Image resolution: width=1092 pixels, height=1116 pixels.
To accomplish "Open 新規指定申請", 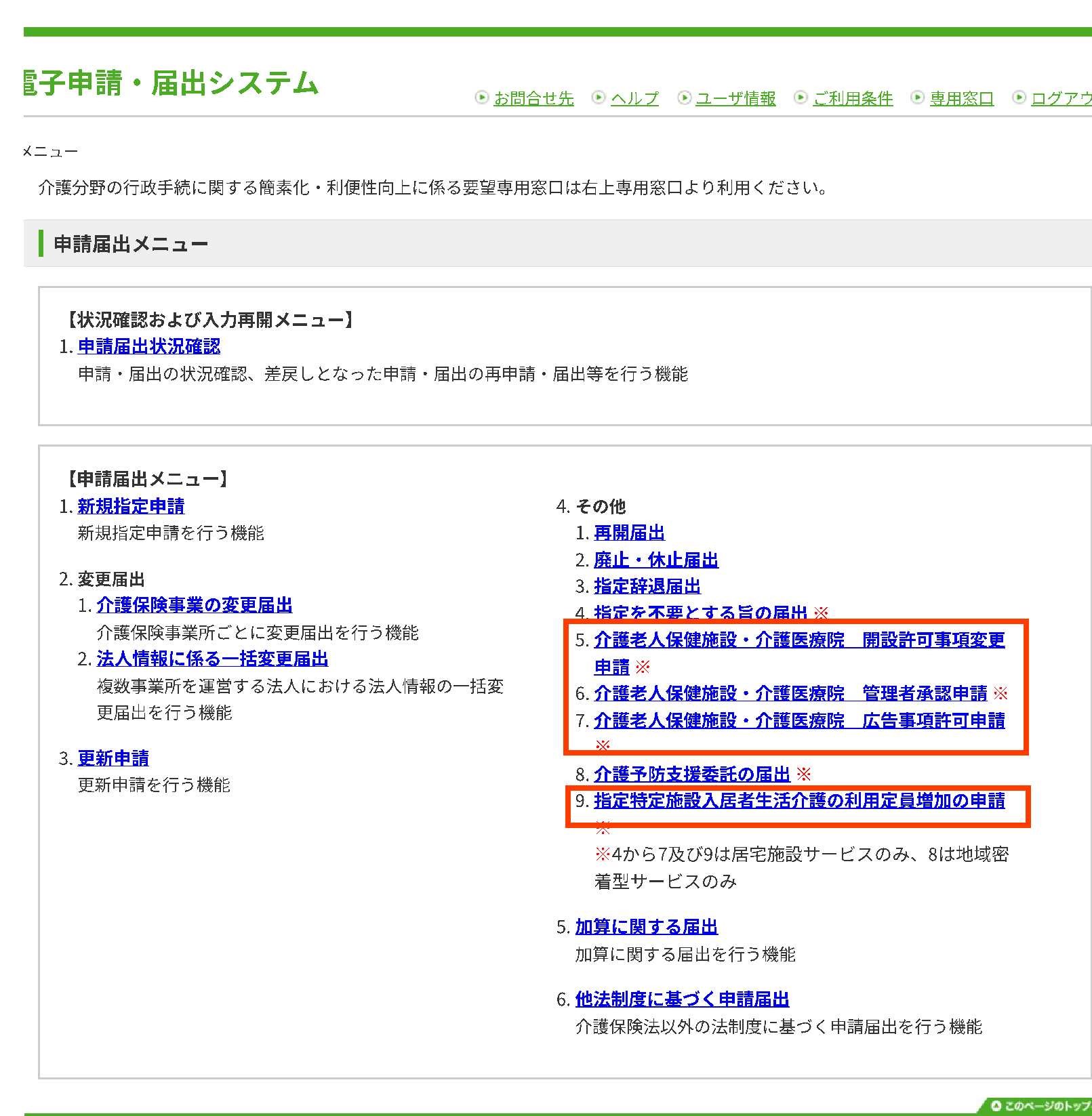I will point(133,506).
